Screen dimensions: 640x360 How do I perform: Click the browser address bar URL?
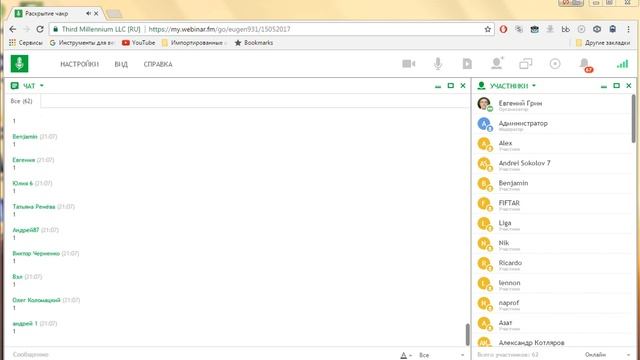pos(220,29)
